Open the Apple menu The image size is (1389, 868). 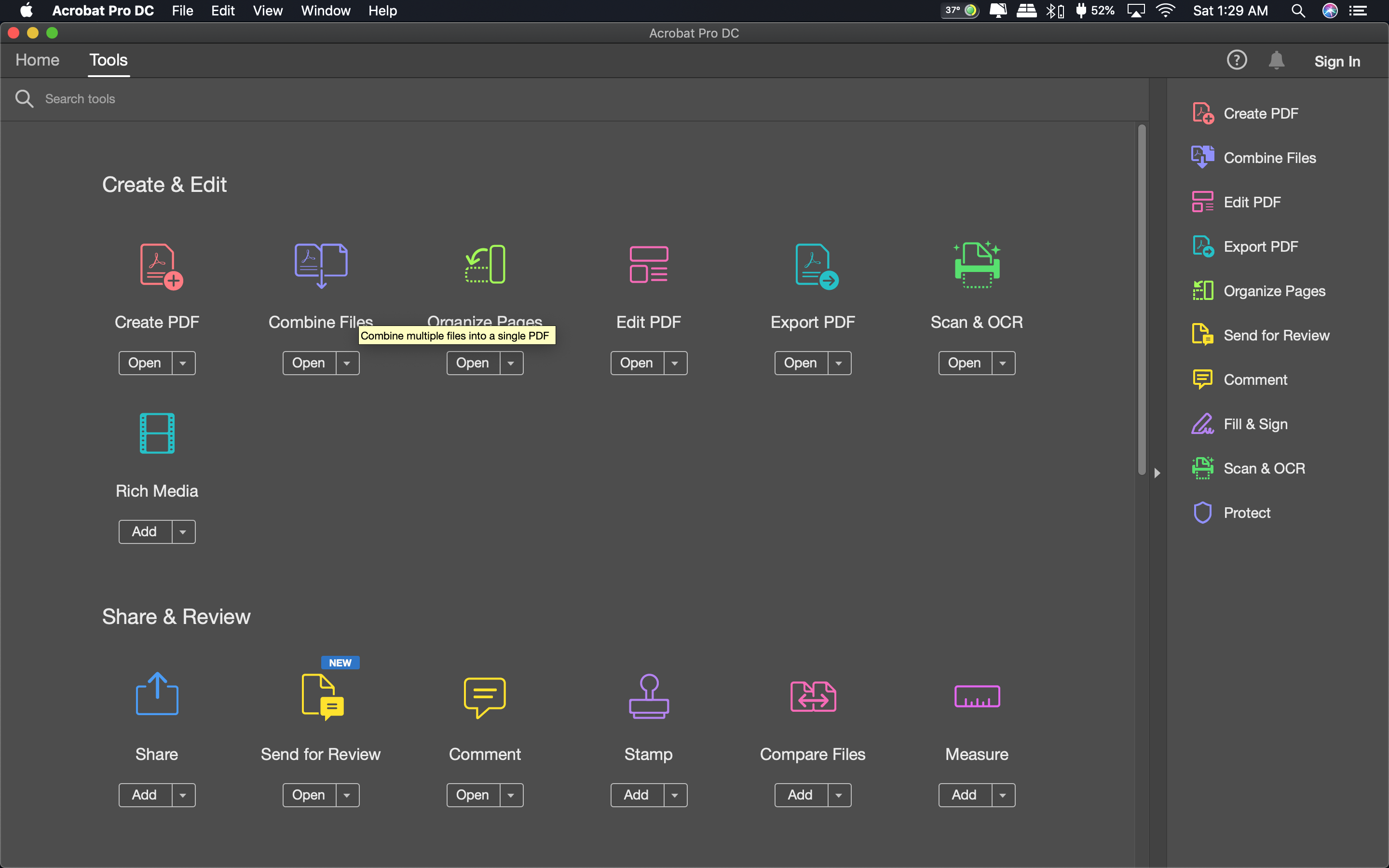26,10
